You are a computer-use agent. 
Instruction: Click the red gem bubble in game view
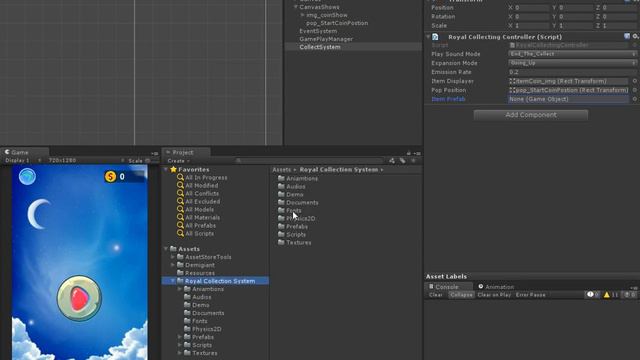[79, 298]
